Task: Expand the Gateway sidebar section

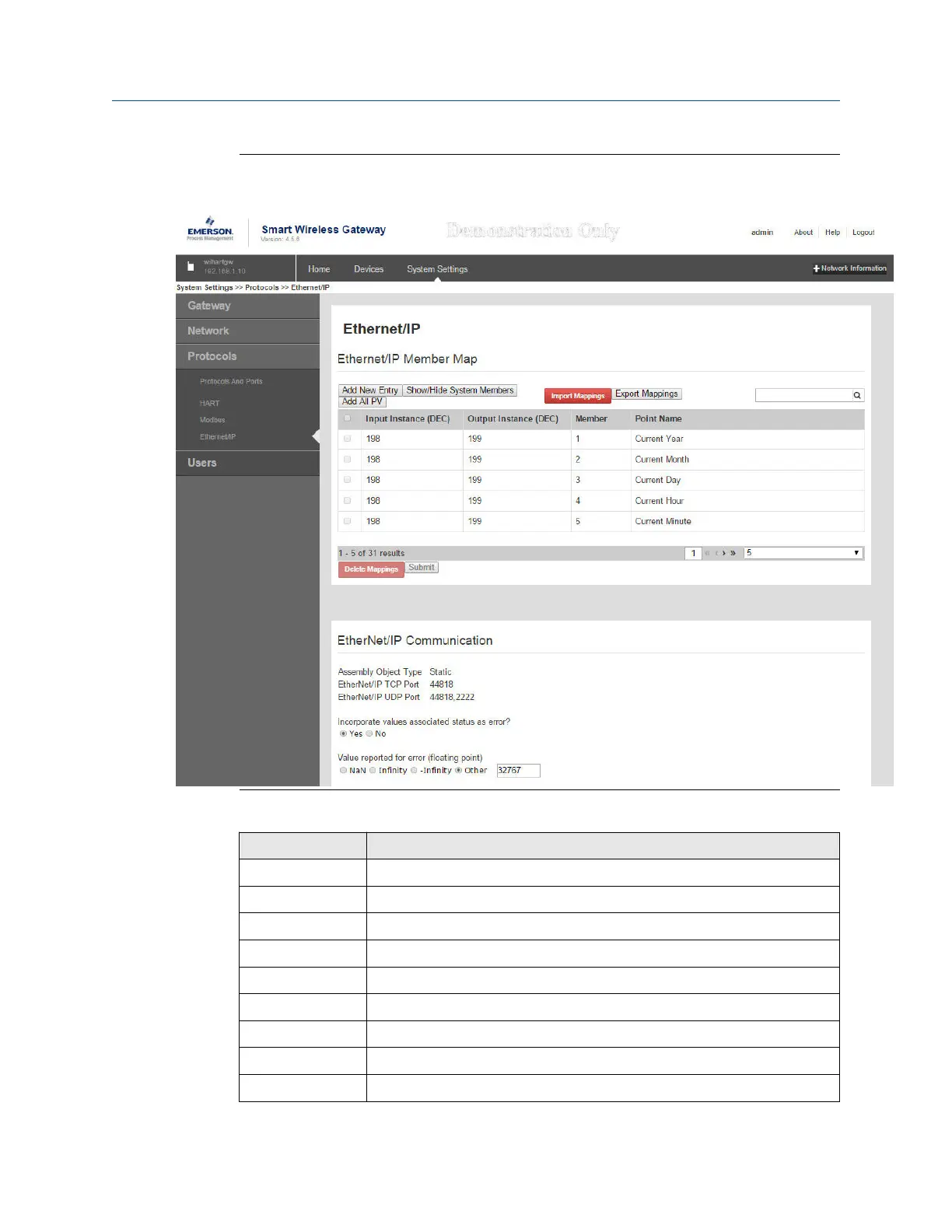Action: pos(247,306)
